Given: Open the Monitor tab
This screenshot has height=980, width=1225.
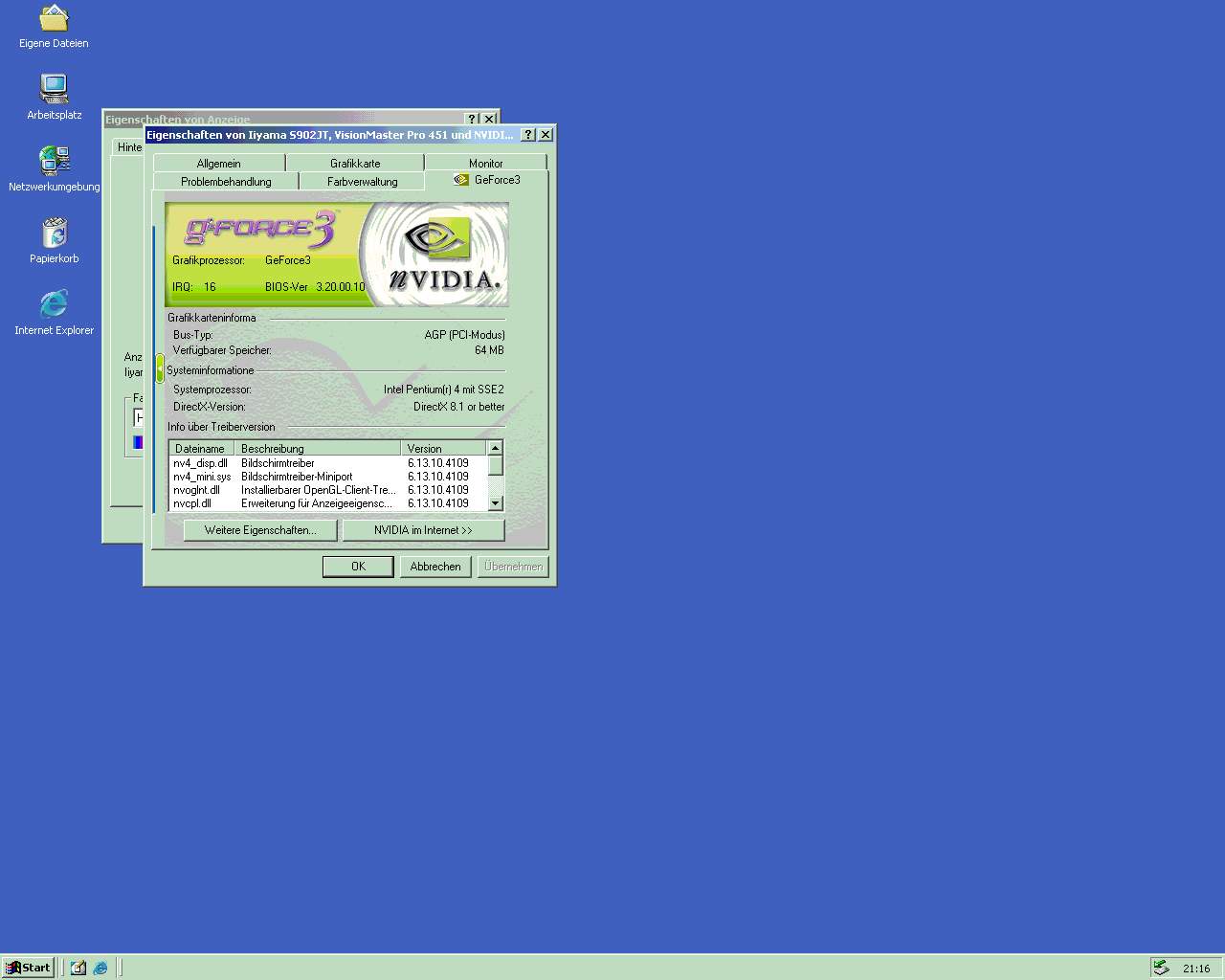Looking at the screenshot, I should (x=485, y=164).
